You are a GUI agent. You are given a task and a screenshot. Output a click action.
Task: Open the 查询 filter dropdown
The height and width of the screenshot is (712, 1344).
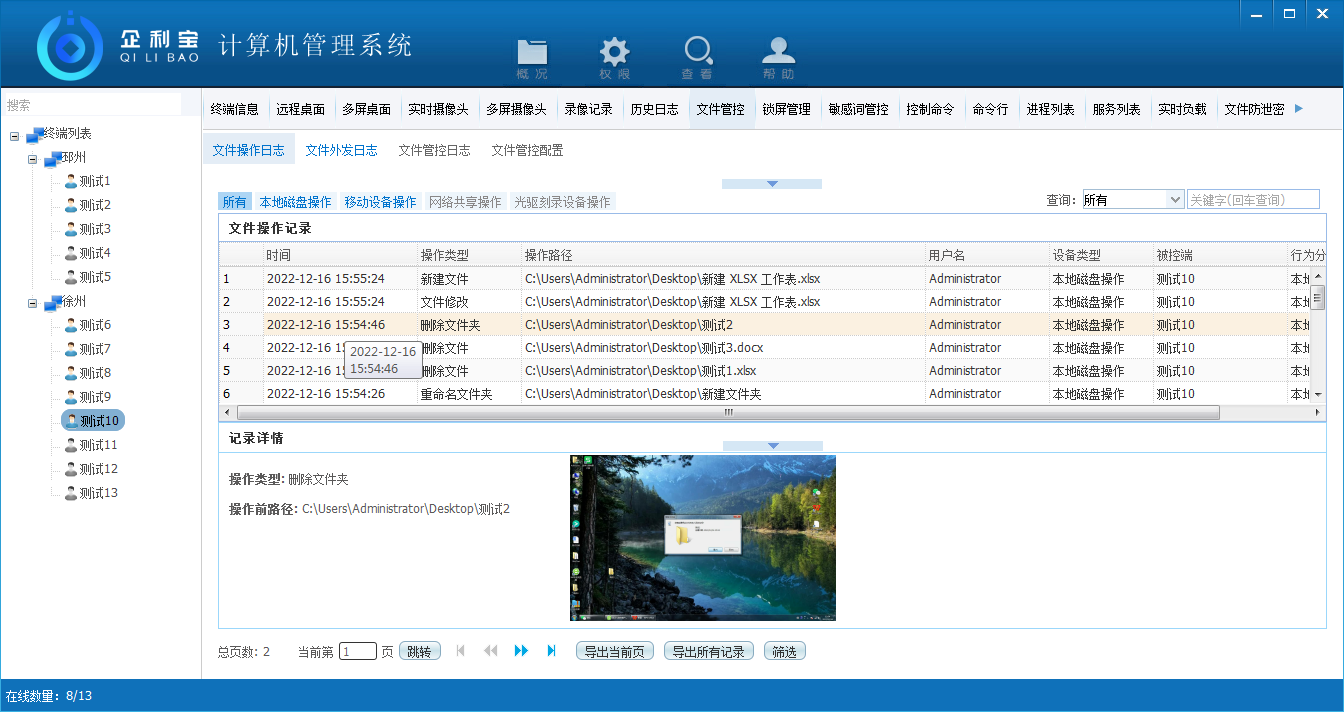point(1175,200)
